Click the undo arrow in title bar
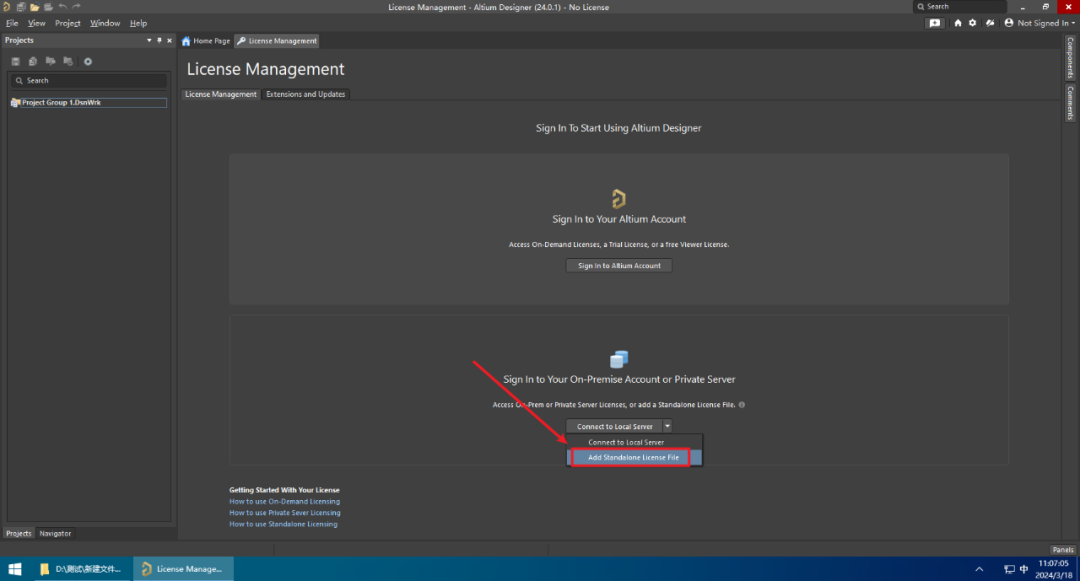The width and height of the screenshot is (1080, 581). point(62,7)
